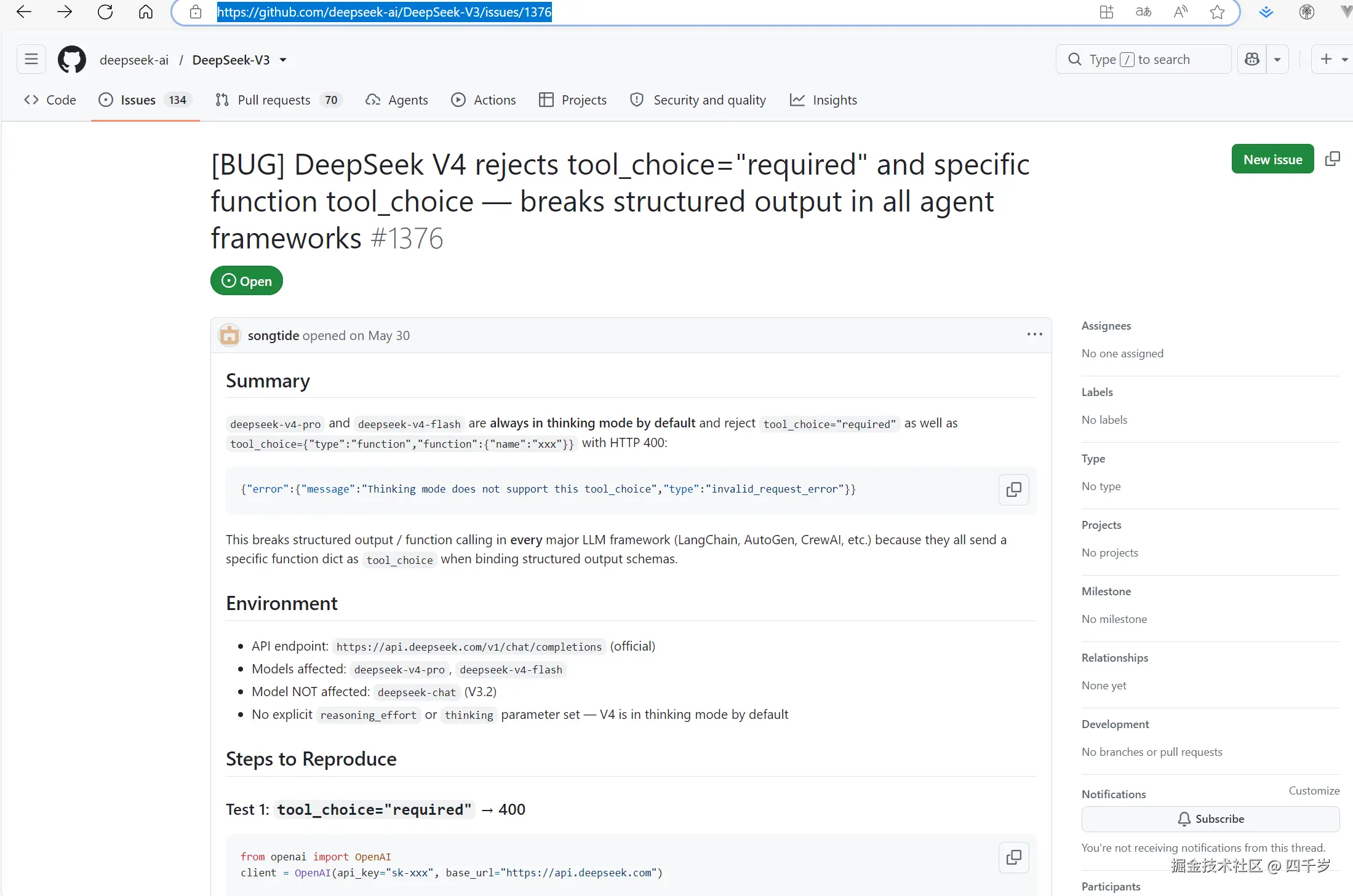The height and width of the screenshot is (896, 1353).
Task: Go forward in browser history
Action: pos(65,12)
